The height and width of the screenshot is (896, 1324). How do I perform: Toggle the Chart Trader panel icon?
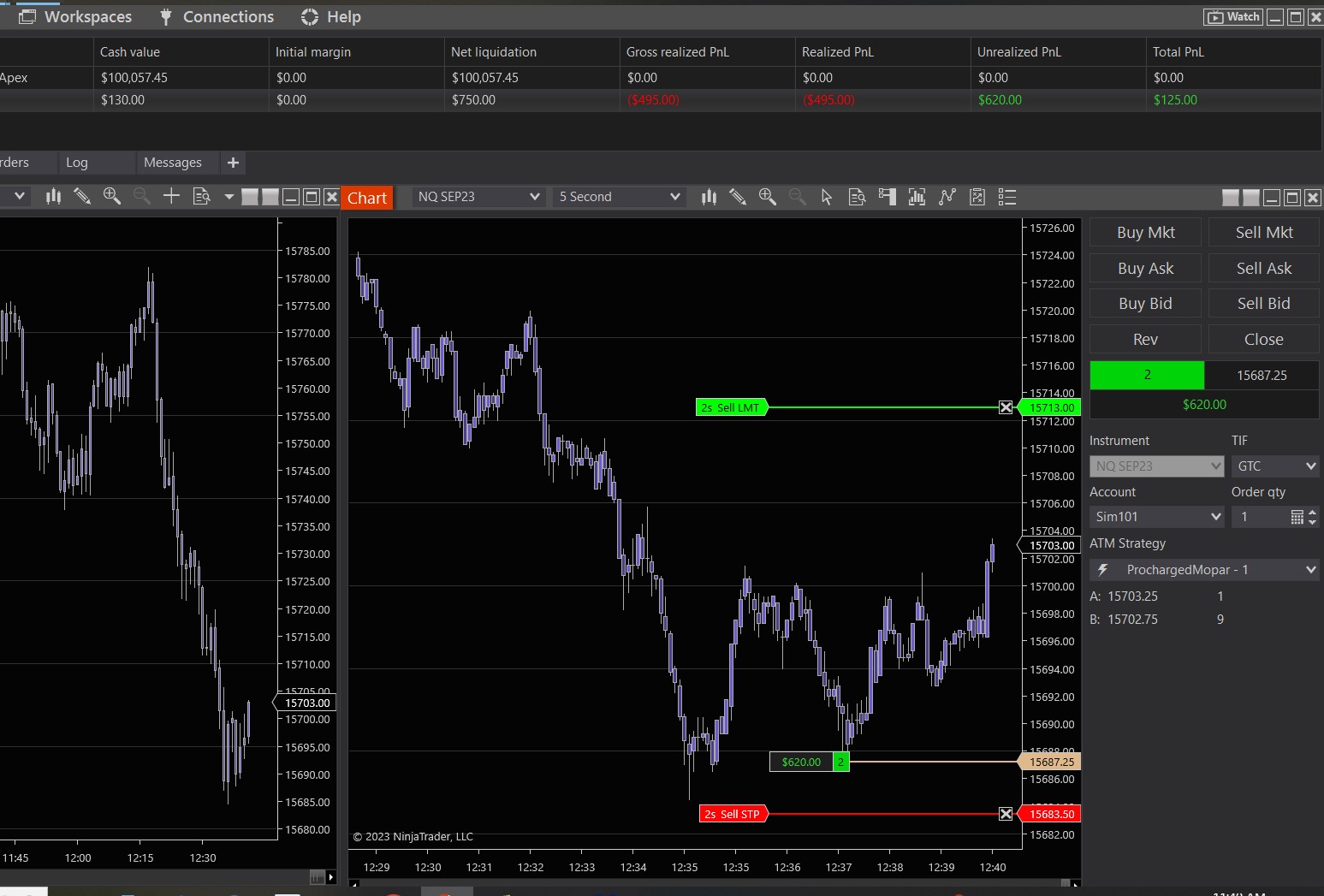point(888,197)
